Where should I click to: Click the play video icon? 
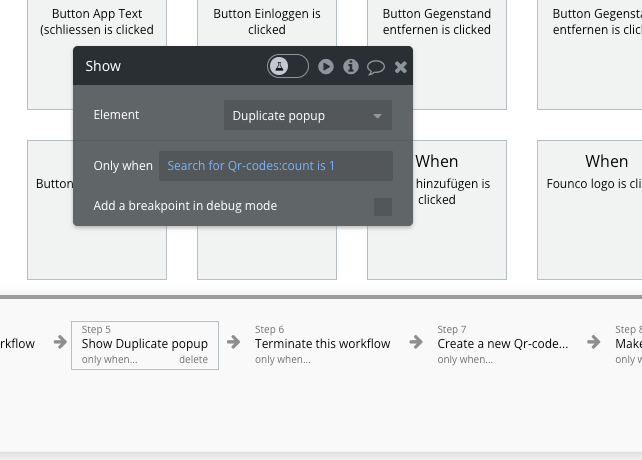pyautogui.click(x=326, y=67)
